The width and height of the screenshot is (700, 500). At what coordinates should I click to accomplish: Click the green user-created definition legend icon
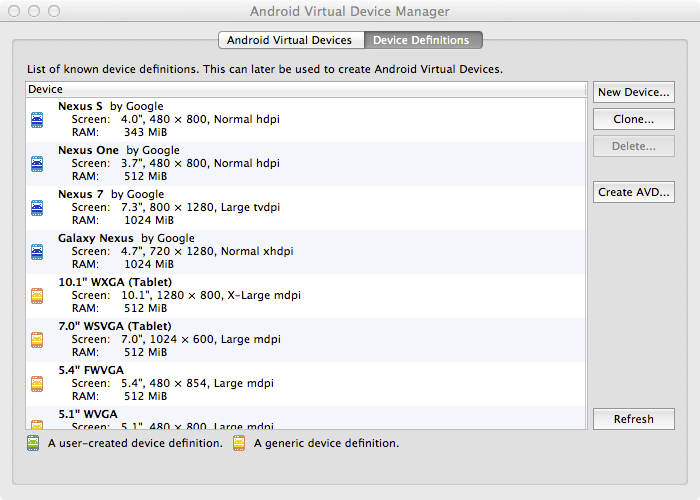33,443
